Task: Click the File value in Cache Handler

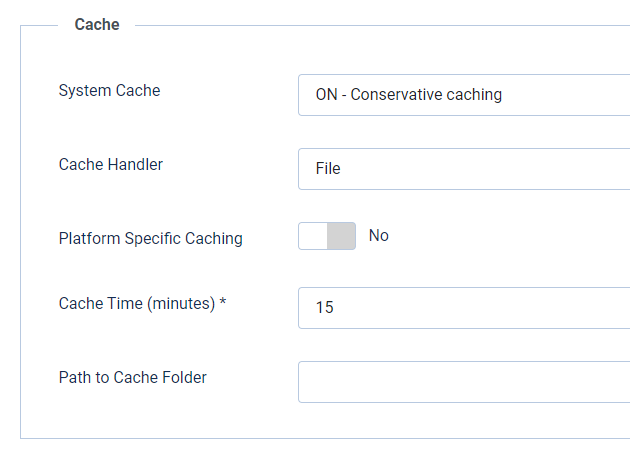Action: pyautogui.click(x=328, y=169)
